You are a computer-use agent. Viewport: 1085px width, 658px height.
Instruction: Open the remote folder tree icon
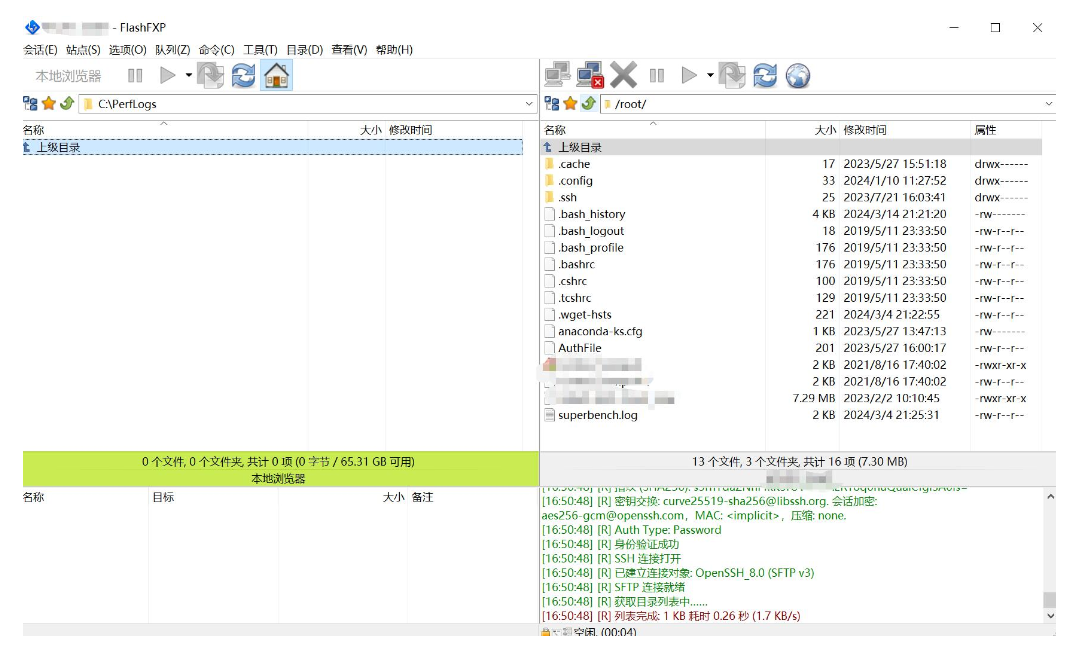point(551,104)
